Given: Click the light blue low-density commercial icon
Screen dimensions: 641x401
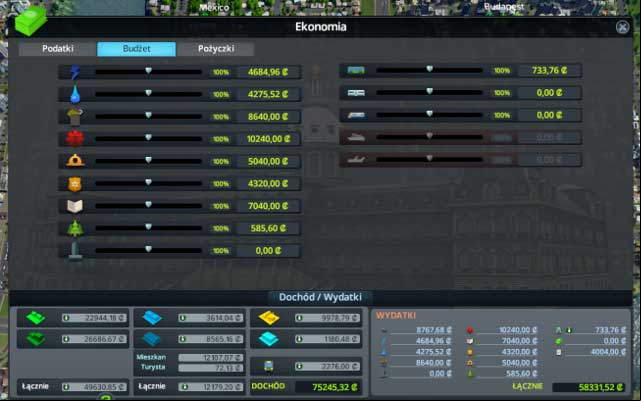Looking at the screenshot, I should [152, 318].
